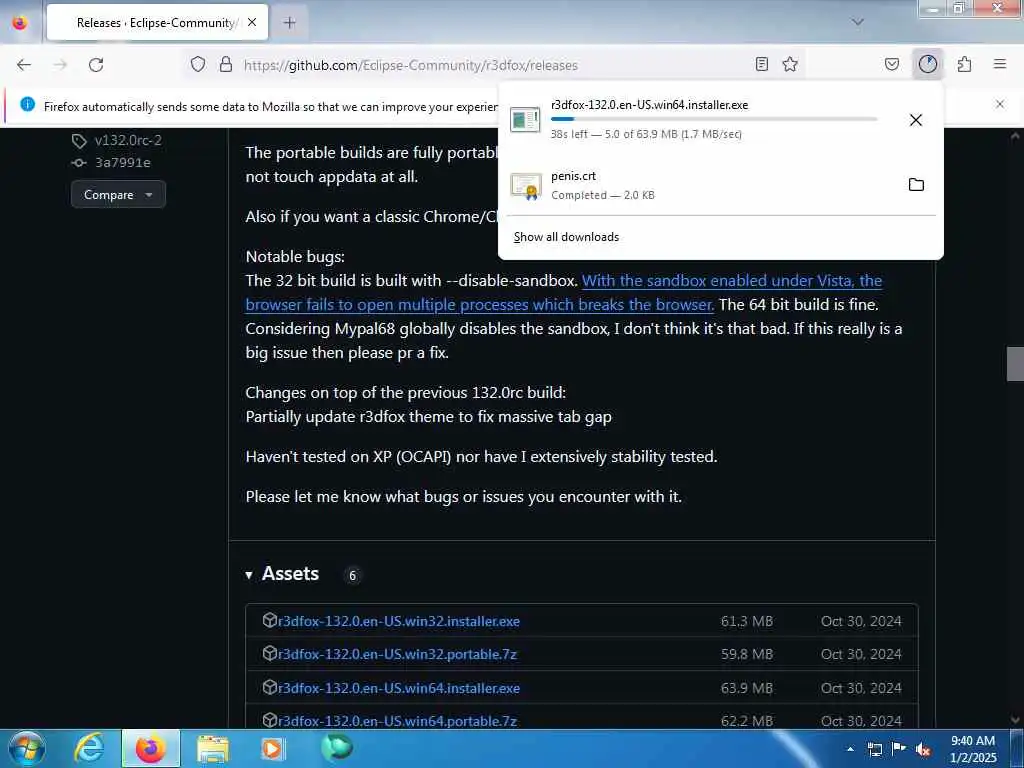1024x768 pixels.
Task: Download r3dfox win64.installer.exe asset
Action: [x=399, y=688]
